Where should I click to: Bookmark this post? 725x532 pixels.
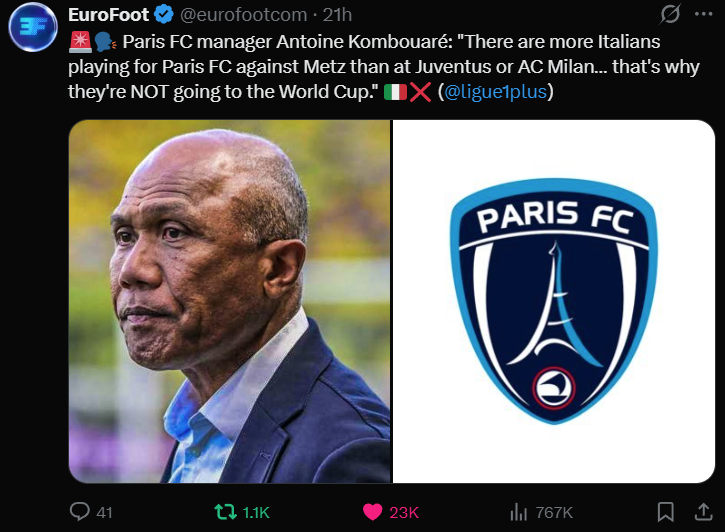click(665, 512)
